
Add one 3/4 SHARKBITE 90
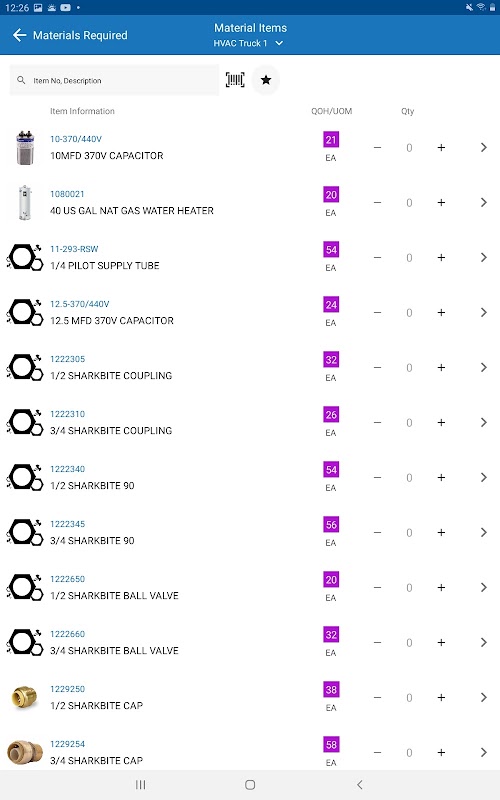point(441,533)
